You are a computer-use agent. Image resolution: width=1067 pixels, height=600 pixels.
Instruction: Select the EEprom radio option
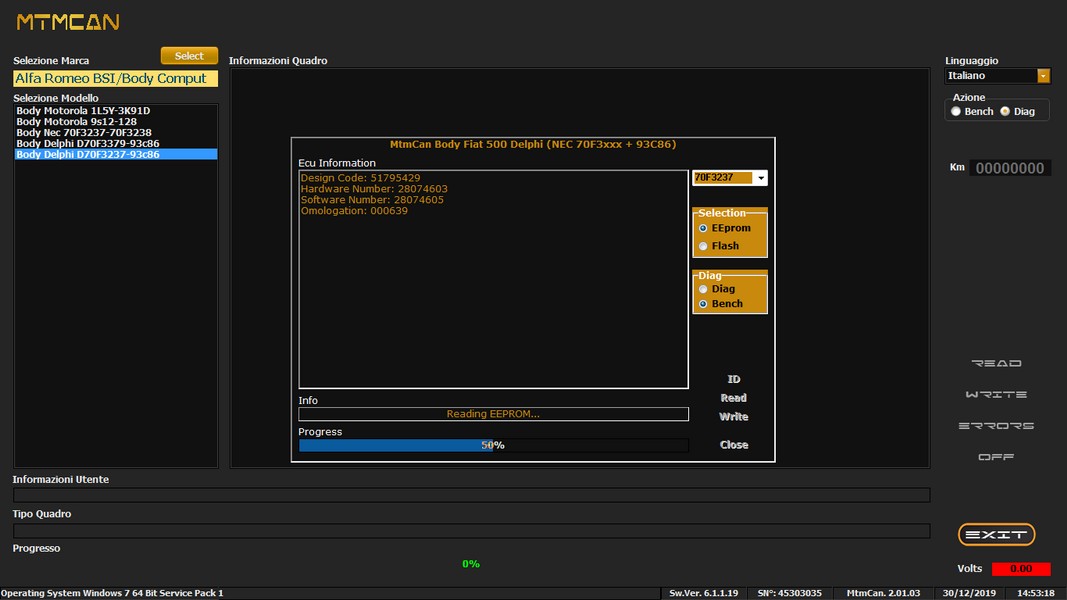[x=704, y=229]
